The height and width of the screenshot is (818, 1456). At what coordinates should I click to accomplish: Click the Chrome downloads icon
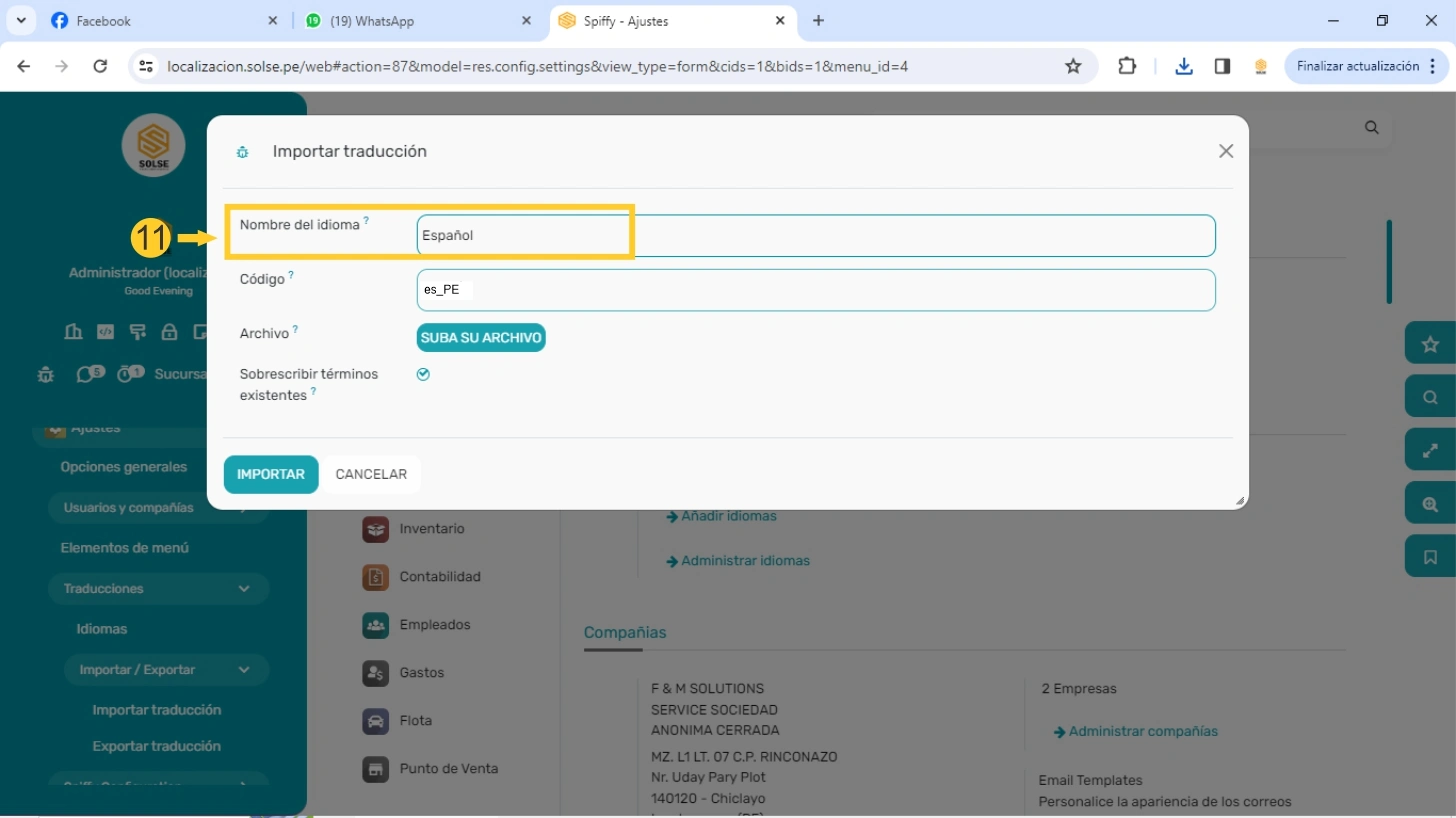pyautogui.click(x=1184, y=66)
